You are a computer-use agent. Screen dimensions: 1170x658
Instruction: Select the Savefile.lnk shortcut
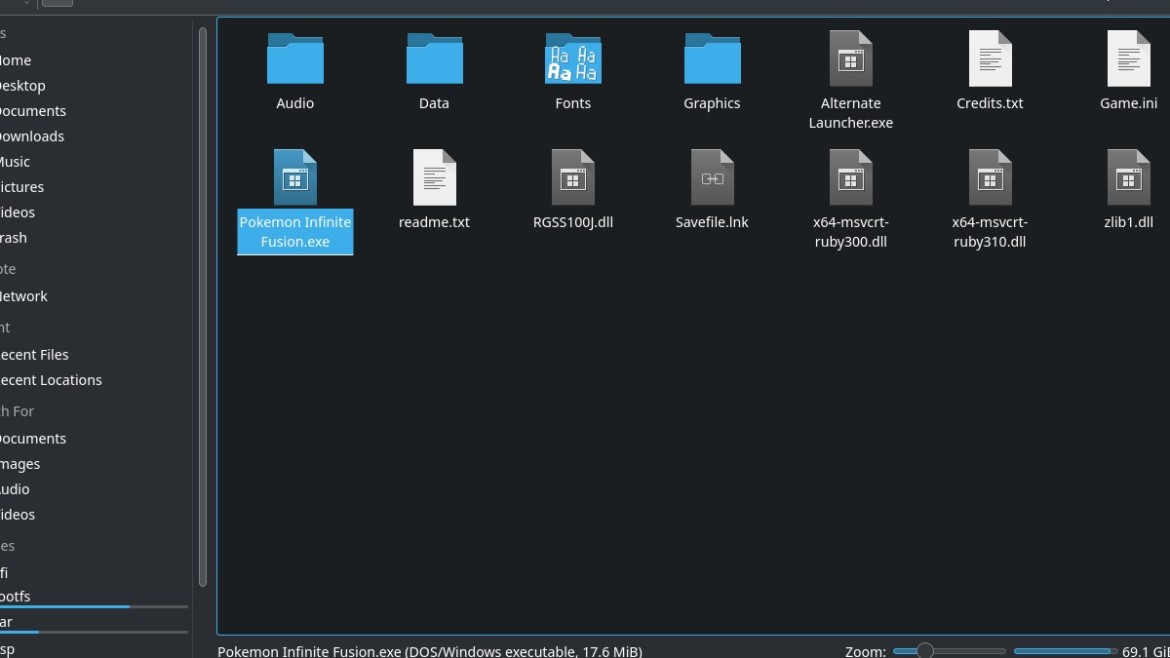712,178
